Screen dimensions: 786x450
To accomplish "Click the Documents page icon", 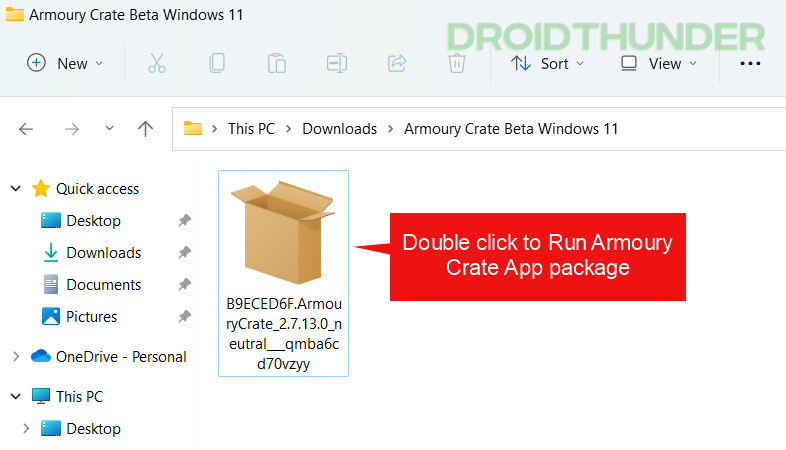I will 51,285.
